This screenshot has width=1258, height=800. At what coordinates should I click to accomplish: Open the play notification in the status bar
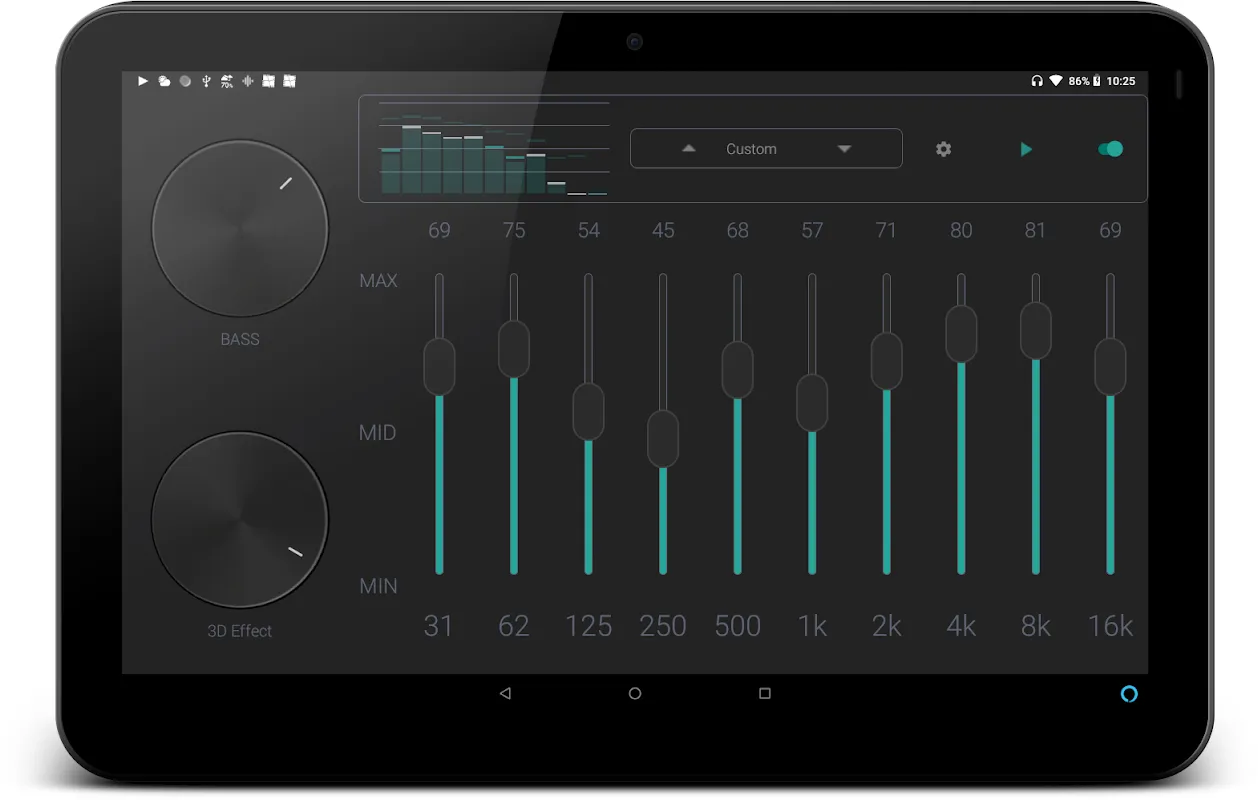[x=143, y=81]
